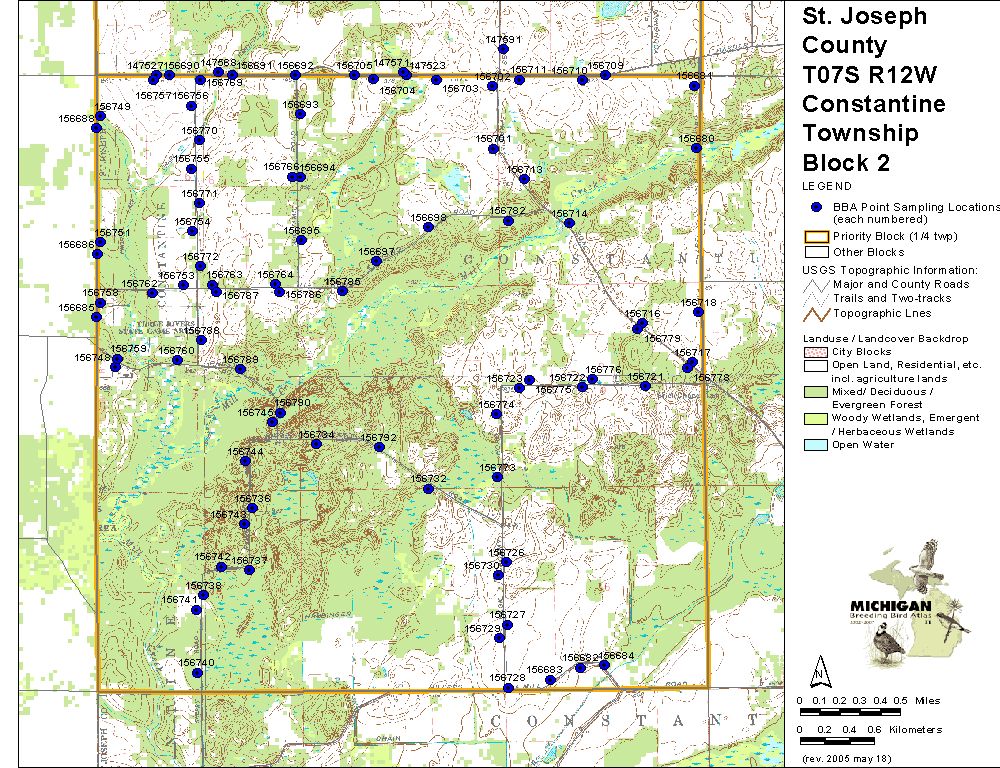The image size is (1000, 768).
Task: Select the blue dot labeled 156728
Action: [508, 687]
